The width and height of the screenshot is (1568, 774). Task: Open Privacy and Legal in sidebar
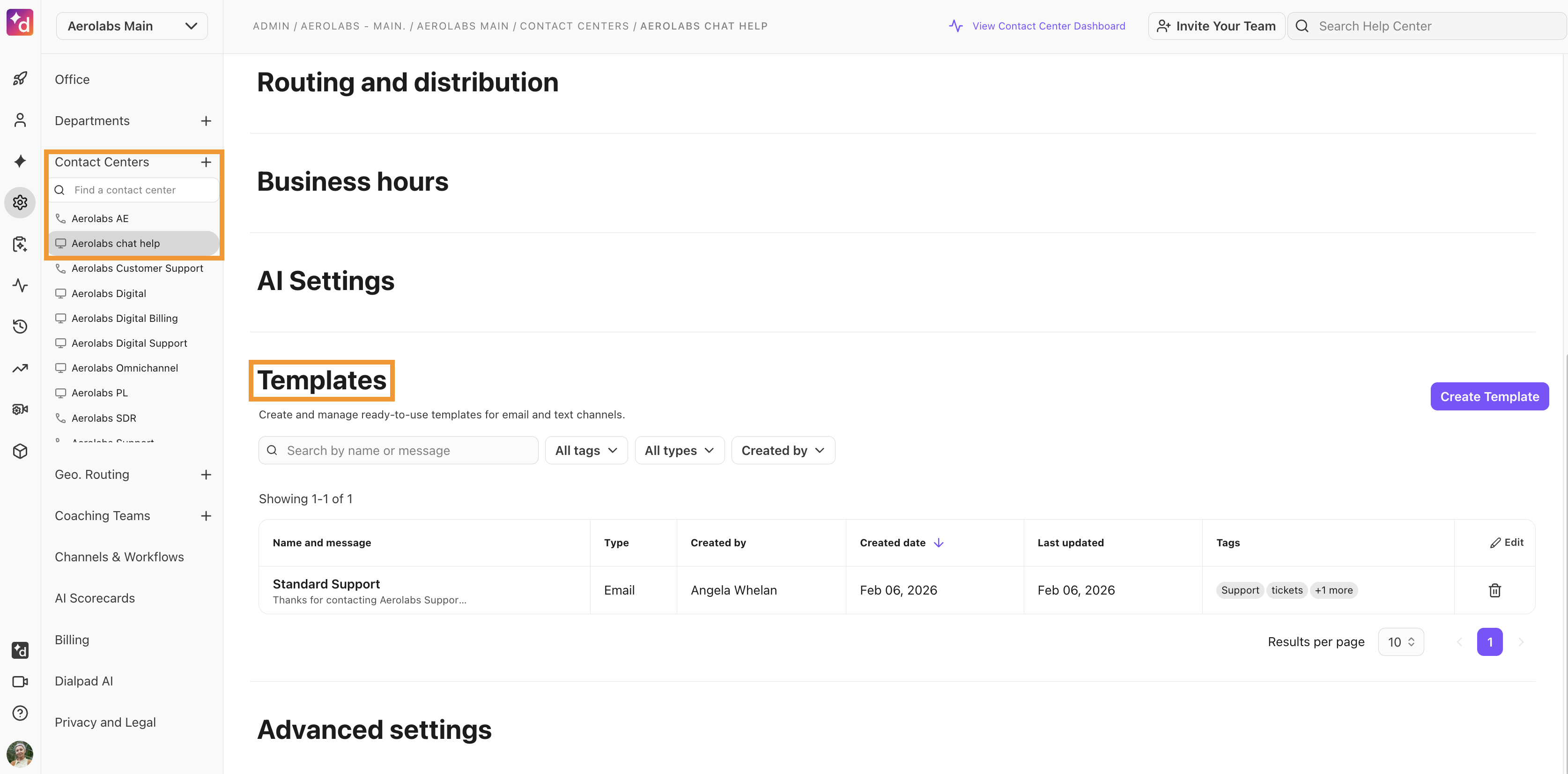(x=105, y=723)
